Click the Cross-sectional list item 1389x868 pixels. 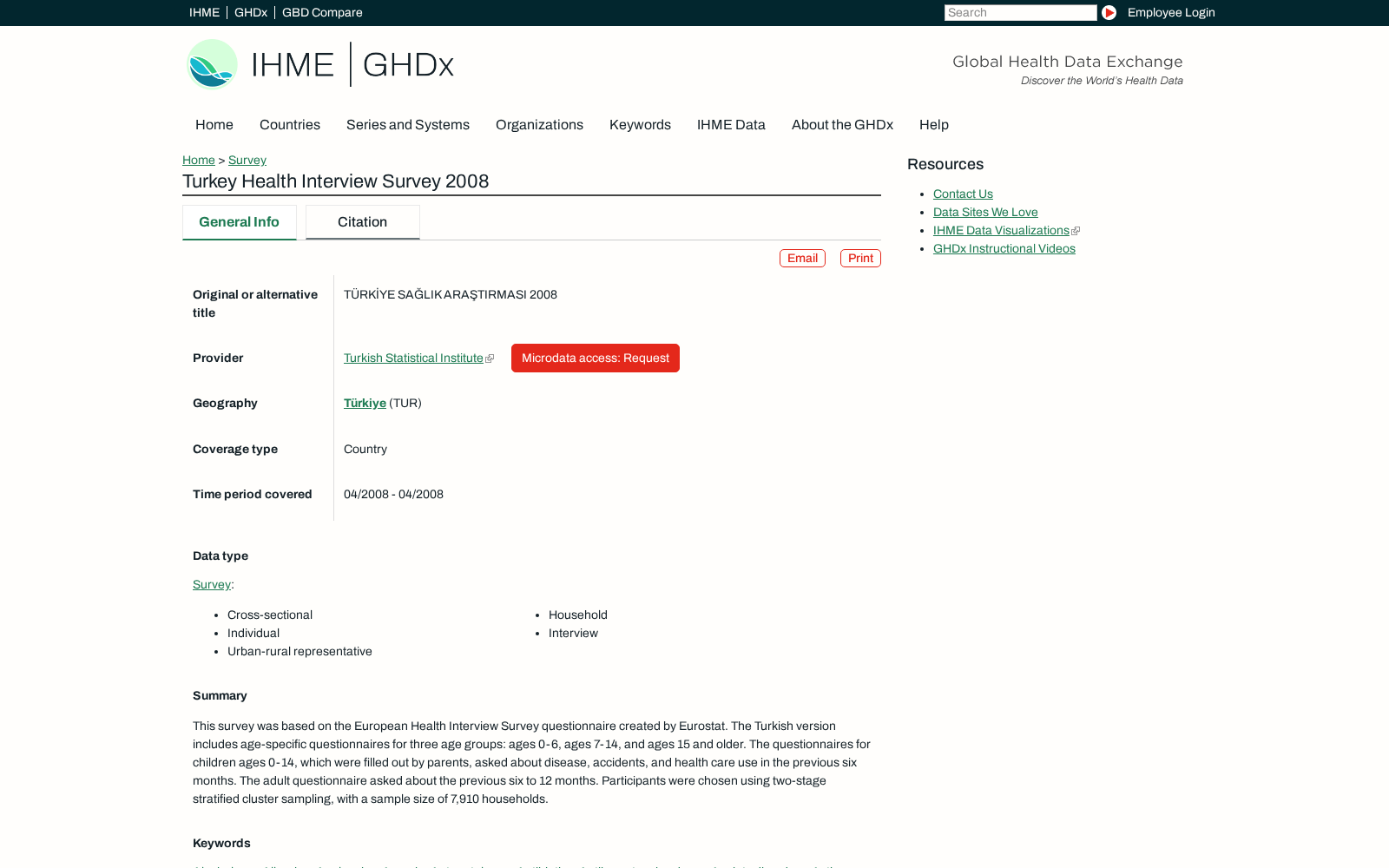270,615
